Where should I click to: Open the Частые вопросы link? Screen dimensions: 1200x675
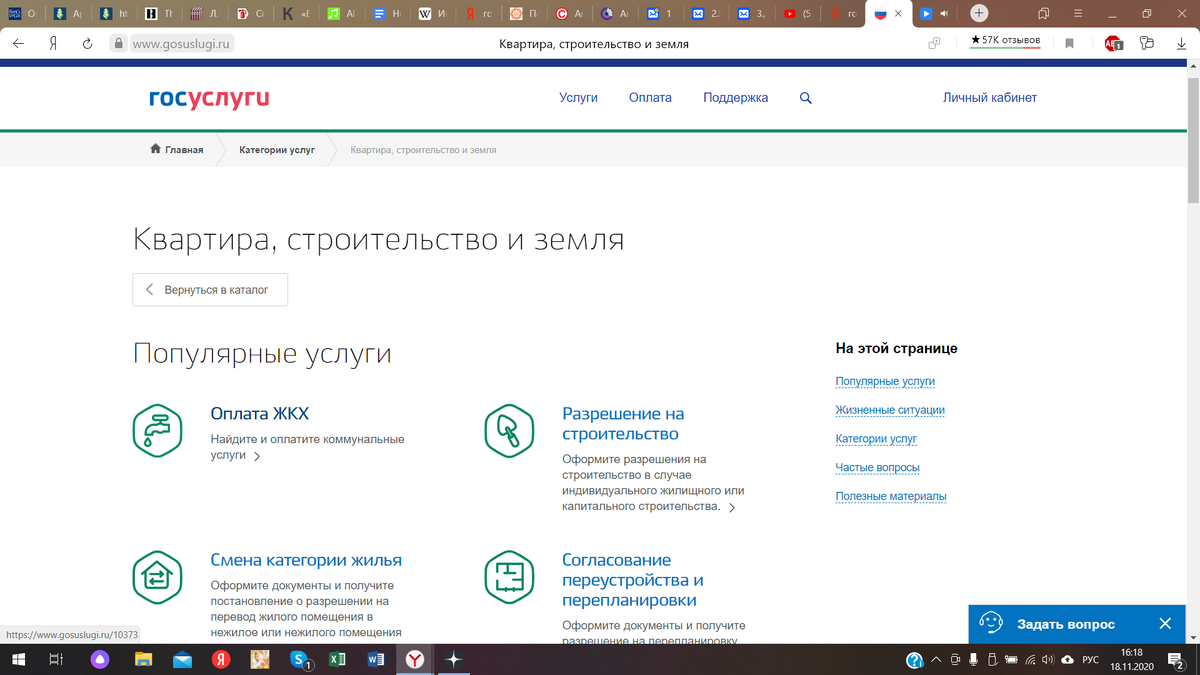[877, 467]
